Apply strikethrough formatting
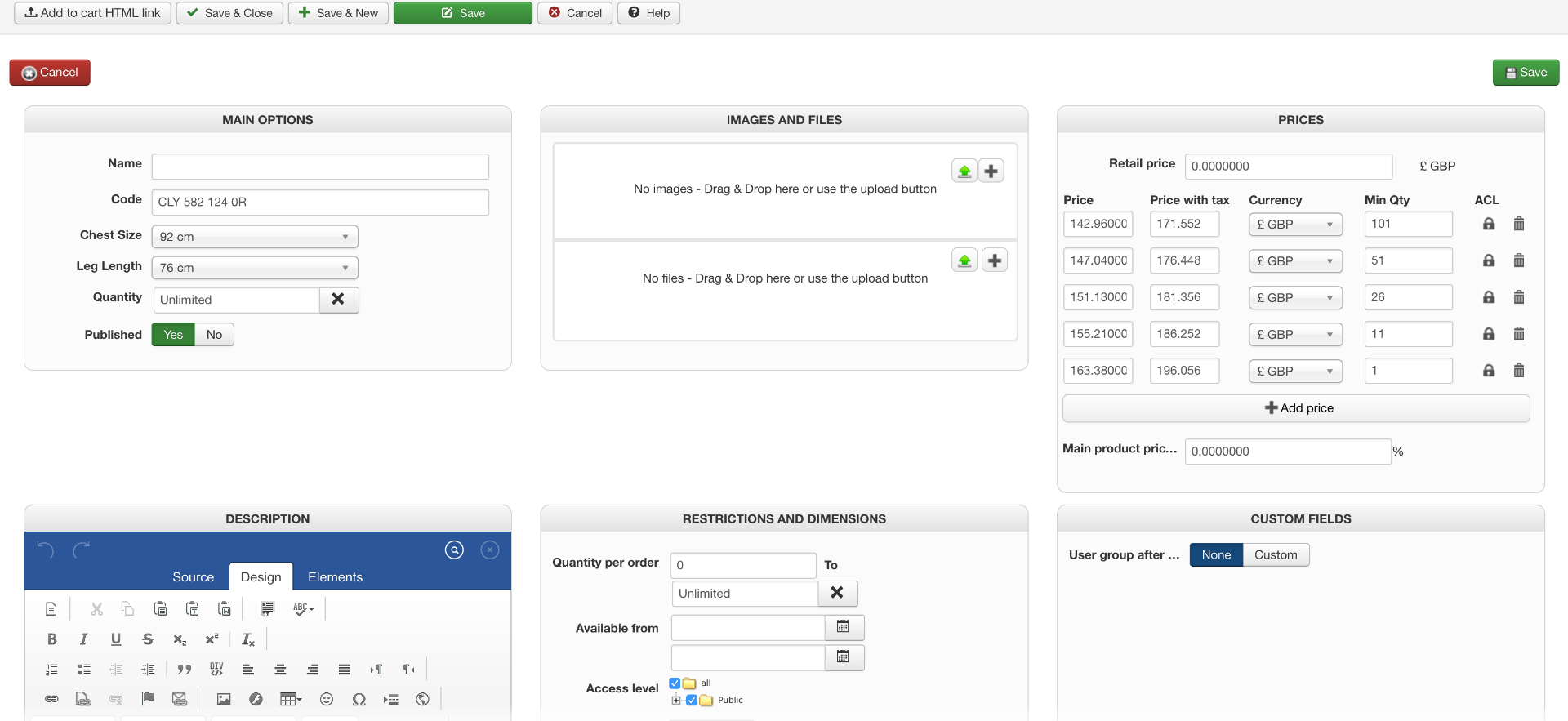This screenshot has width=1568, height=721. (147, 639)
